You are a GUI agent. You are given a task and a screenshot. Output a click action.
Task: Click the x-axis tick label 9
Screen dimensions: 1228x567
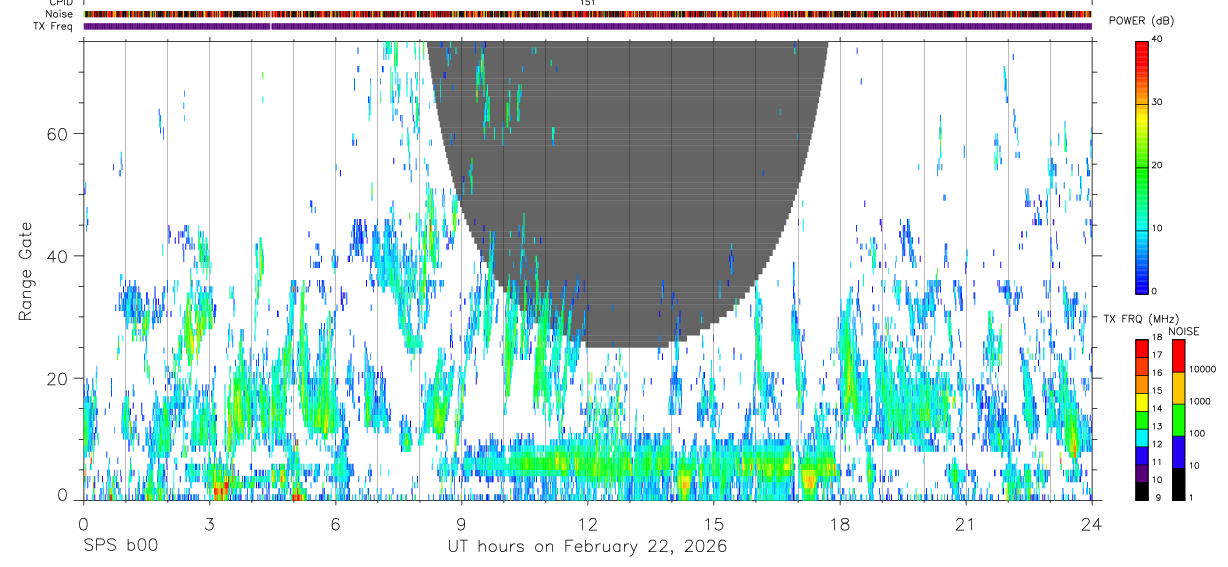pyautogui.click(x=461, y=524)
